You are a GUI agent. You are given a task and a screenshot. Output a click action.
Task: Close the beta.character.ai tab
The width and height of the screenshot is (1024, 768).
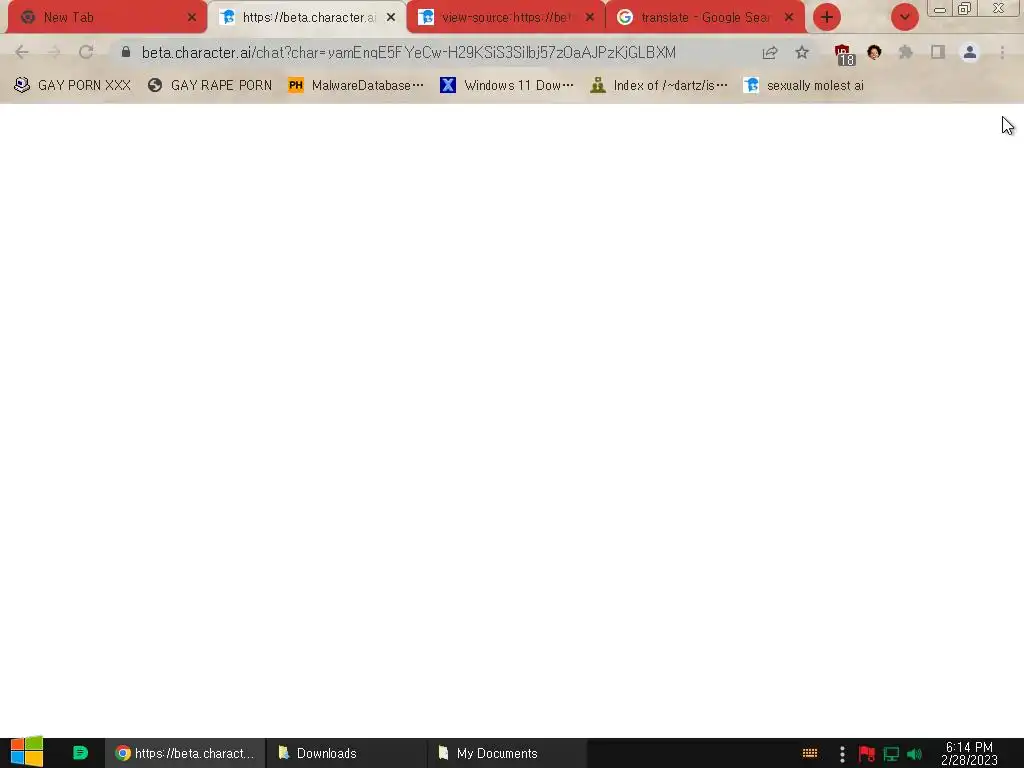click(391, 18)
